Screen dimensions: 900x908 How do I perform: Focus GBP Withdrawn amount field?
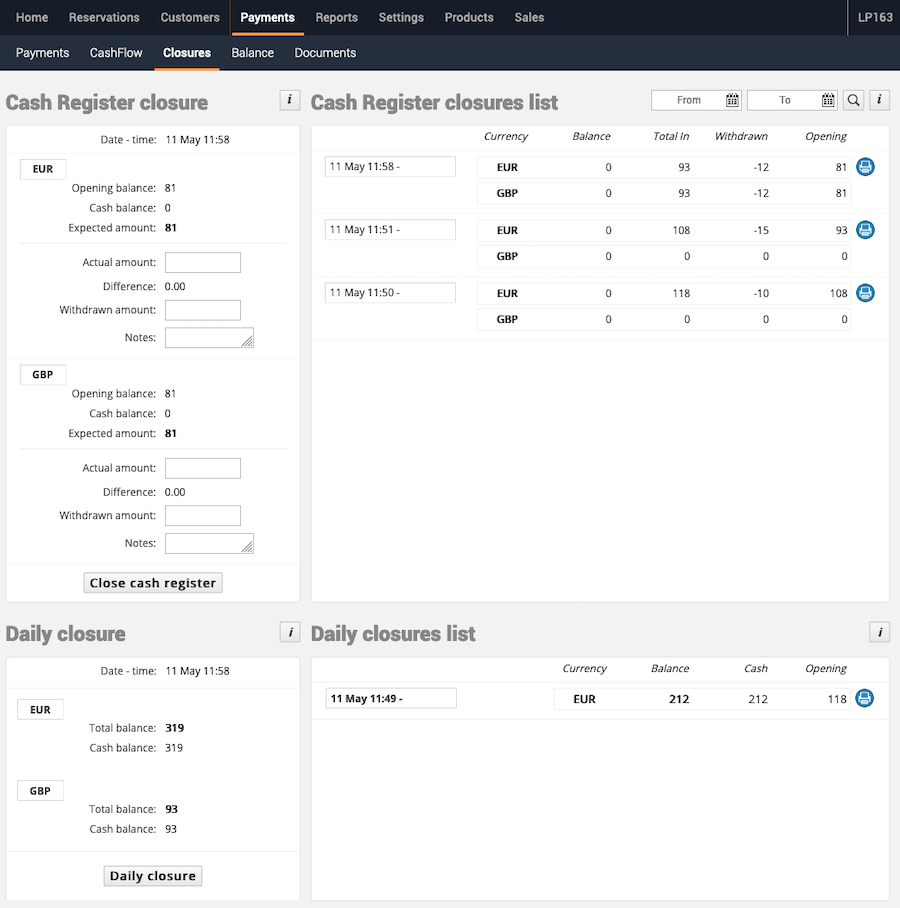203,515
